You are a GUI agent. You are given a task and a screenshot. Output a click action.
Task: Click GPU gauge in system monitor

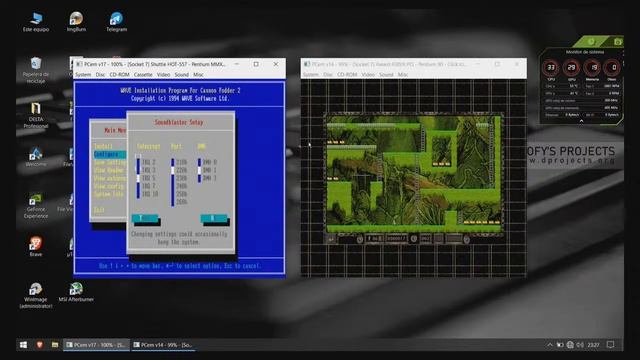571,68
